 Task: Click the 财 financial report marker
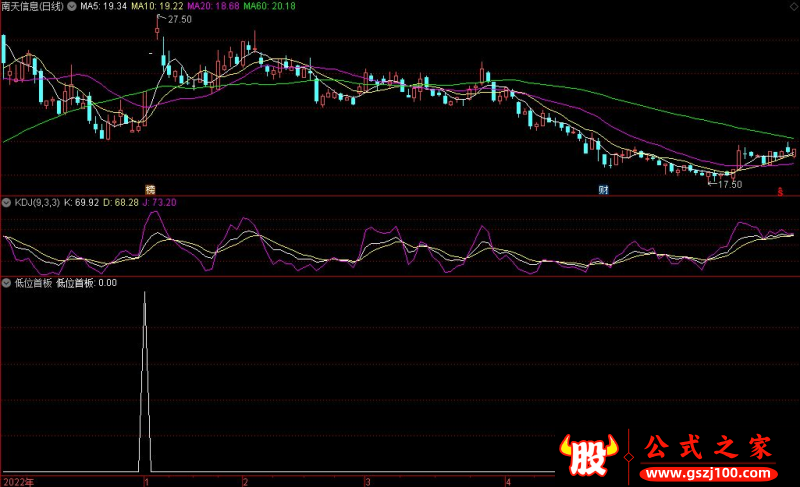click(604, 188)
